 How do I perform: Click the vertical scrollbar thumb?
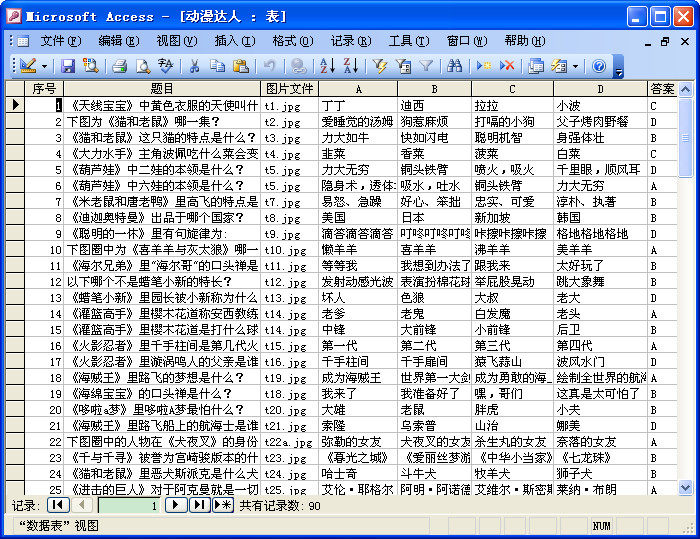tap(685, 138)
